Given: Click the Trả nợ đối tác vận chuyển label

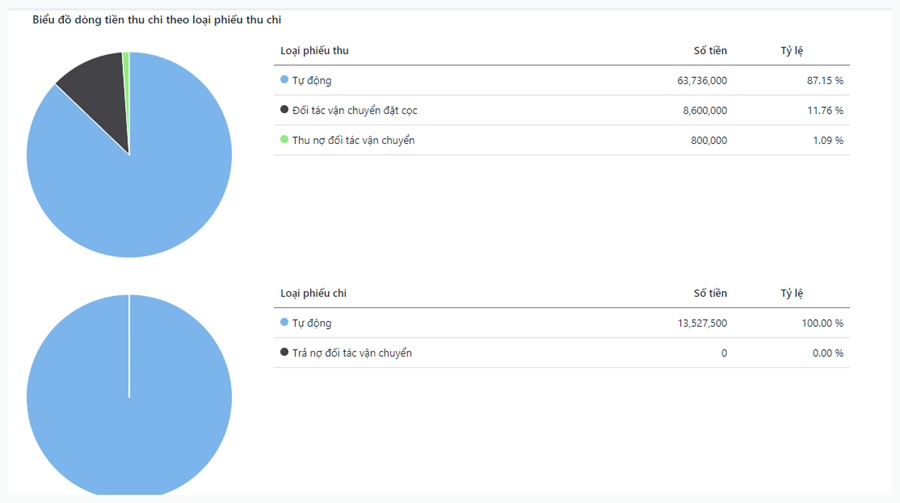Looking at the screenshot, I should (351, 353).
